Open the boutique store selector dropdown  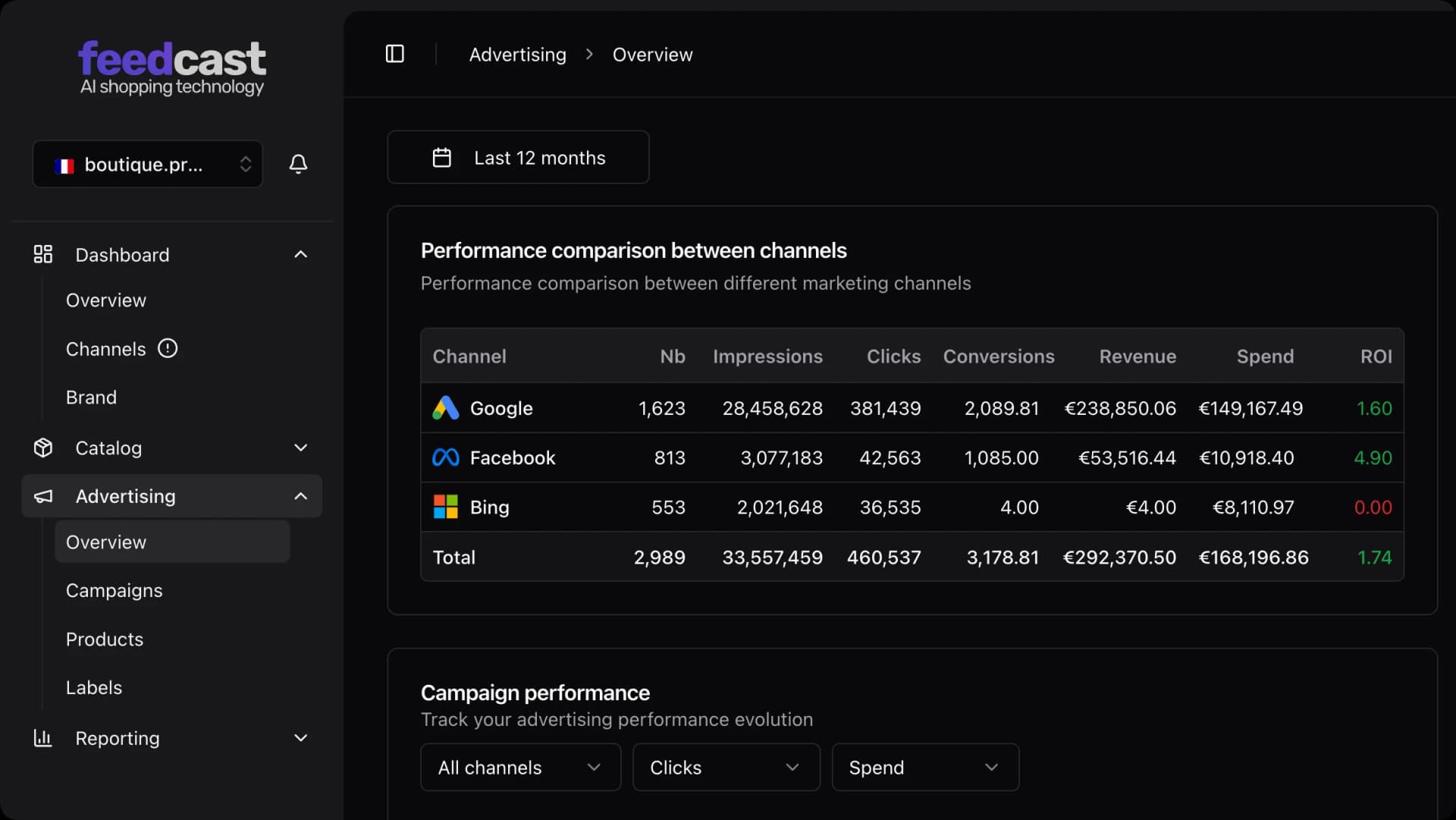(148, 164)
